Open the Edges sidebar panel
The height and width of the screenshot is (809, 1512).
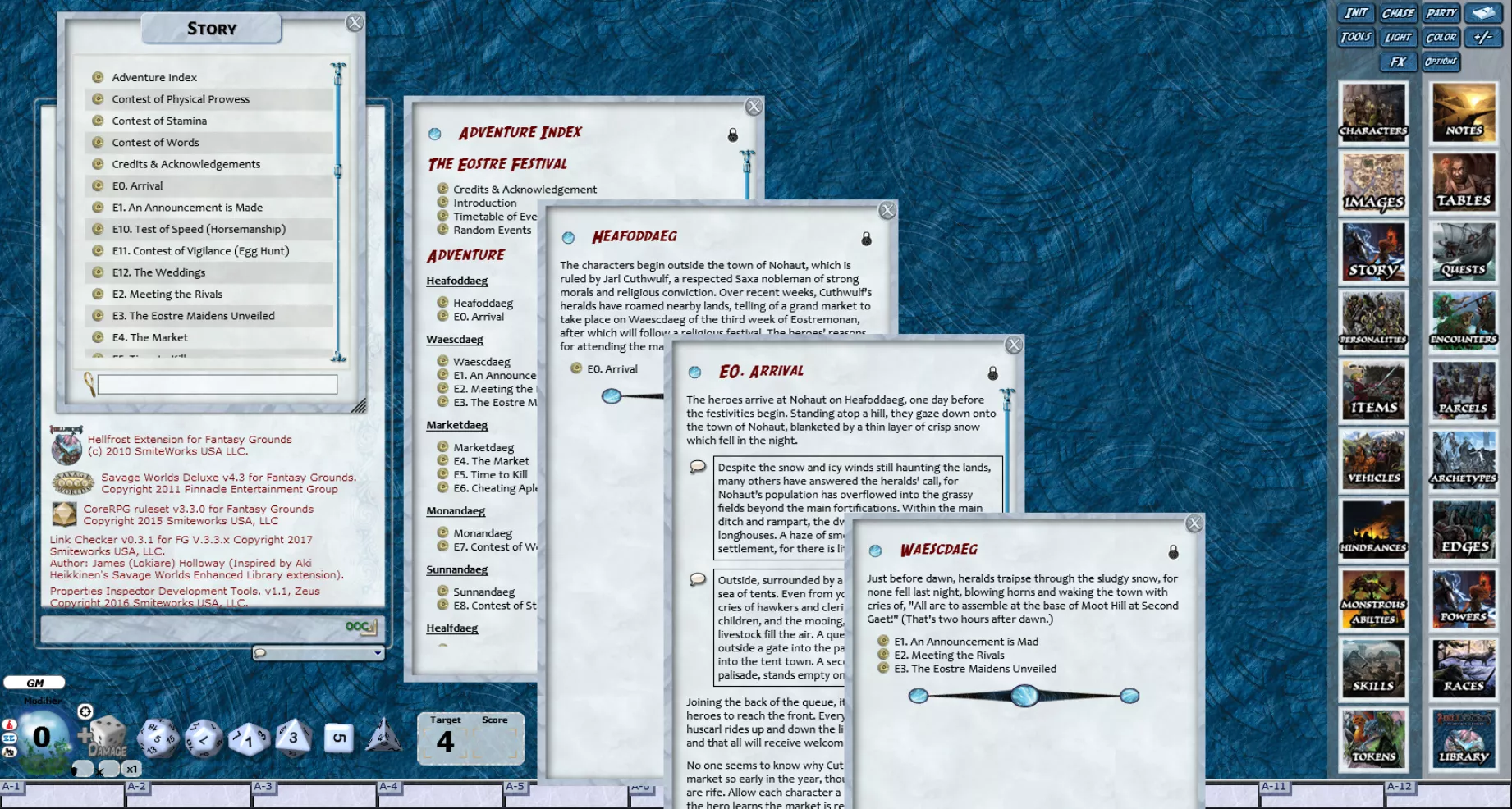tap(1464, 531)
